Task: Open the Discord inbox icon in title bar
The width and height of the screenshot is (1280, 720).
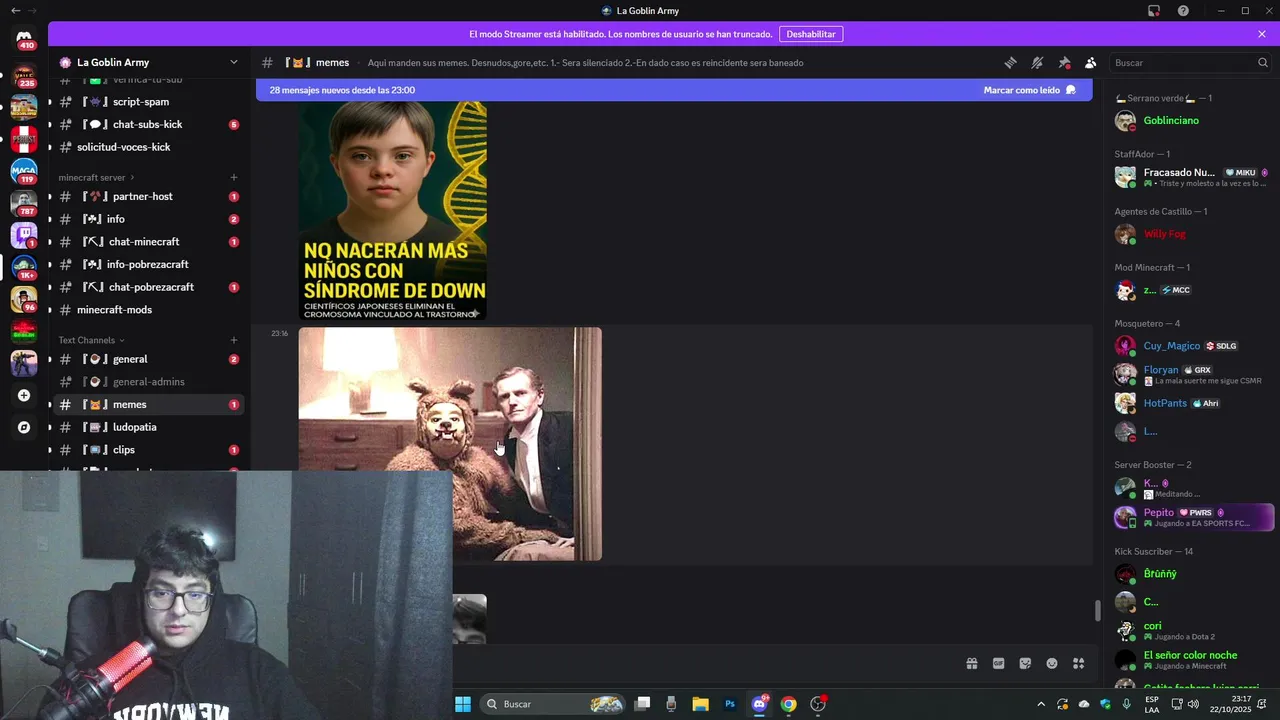Action: coord(1154,11)
